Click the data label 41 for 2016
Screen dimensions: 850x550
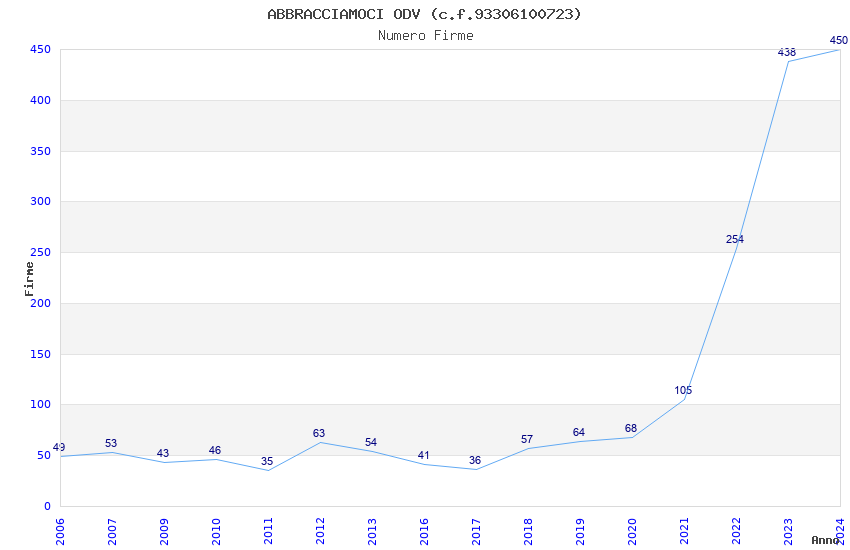point(423,456)
